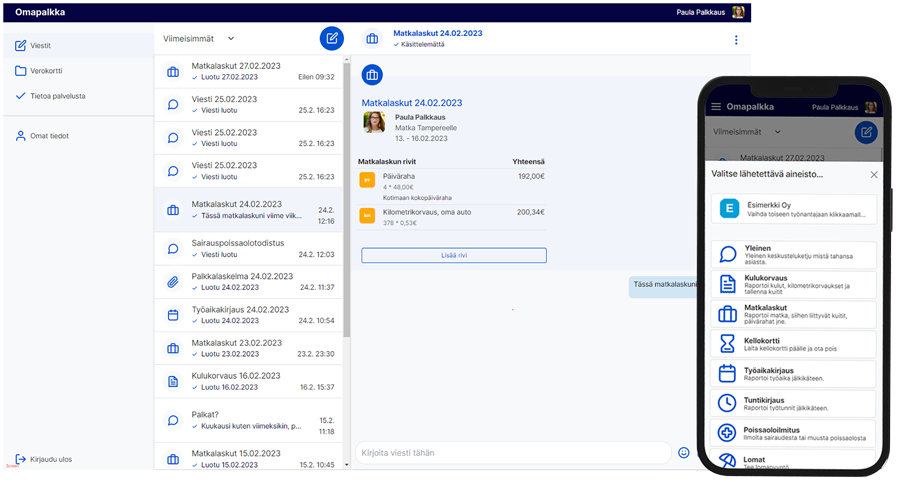Choose Työaikakirjaus option on phone
900x482 pixels.
pyautogui.click(x=794, y=374)
